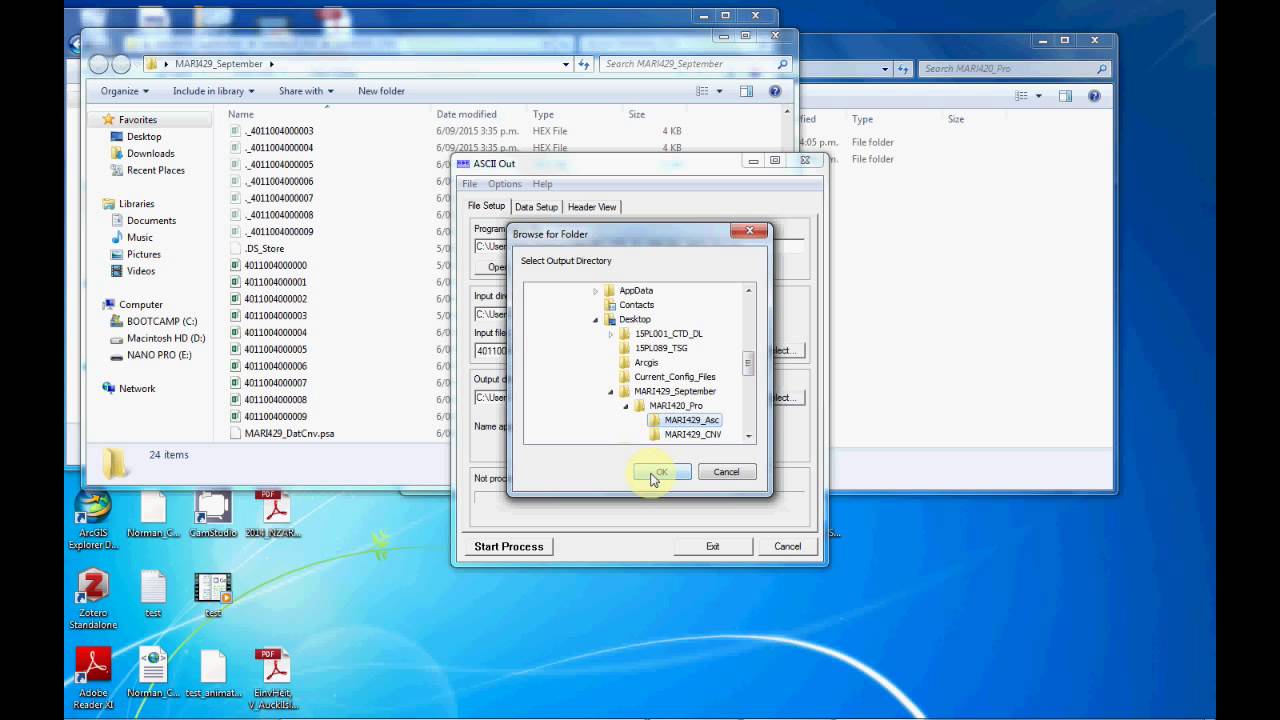Click New folder in Explorer toolbar
Image resolution: width=1280 pixels, height=720 pixels.
click(381, 91)
